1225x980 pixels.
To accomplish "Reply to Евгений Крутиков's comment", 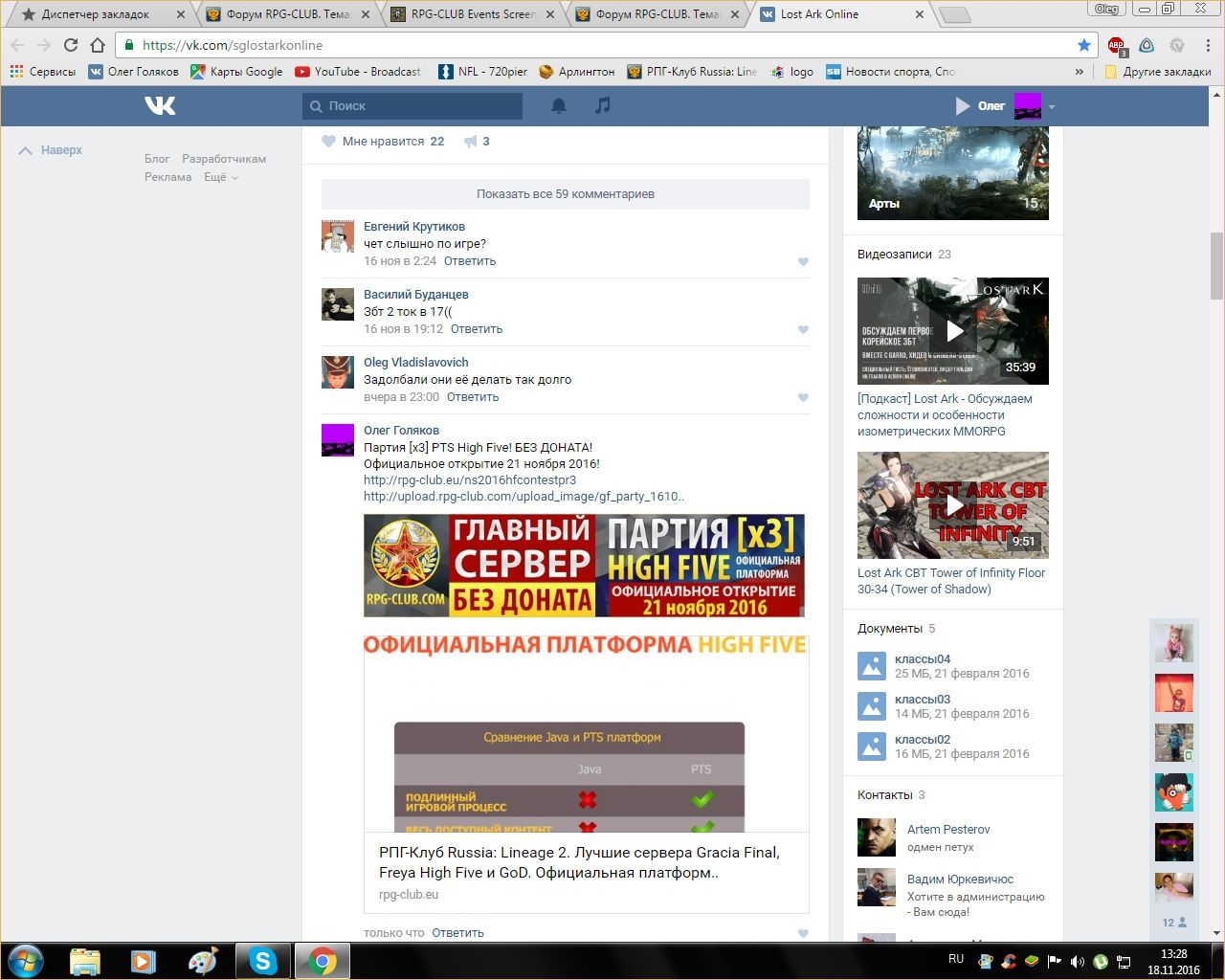I will pyautogui.click(x=470, y=261).
